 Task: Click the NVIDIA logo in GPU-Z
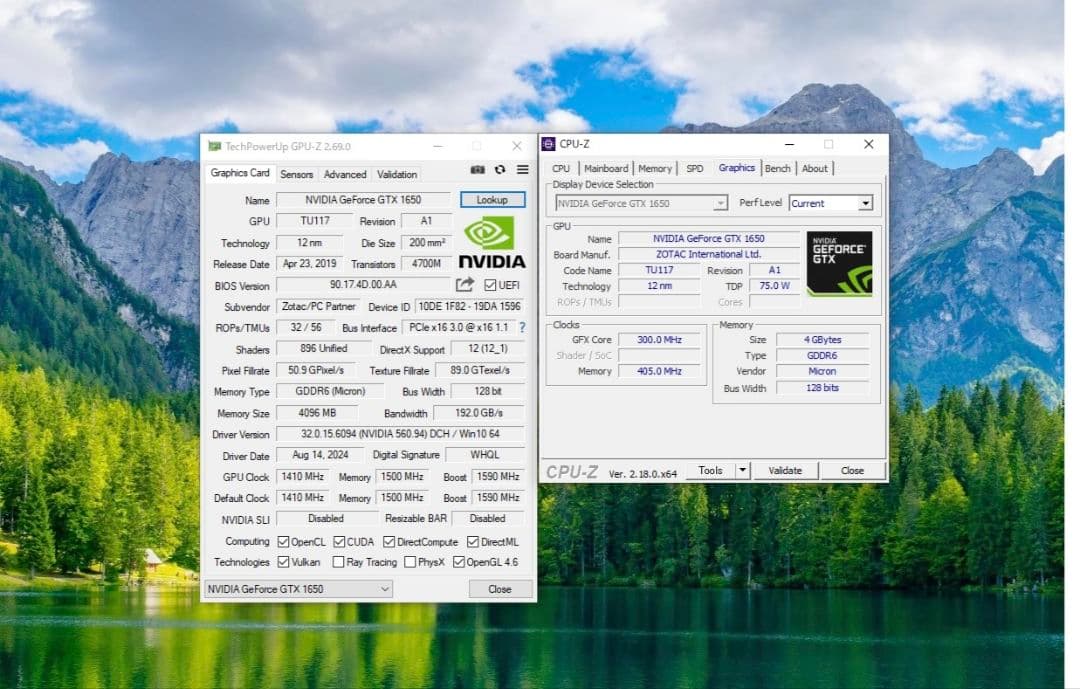pyautogui.click(x=492, y=243)
